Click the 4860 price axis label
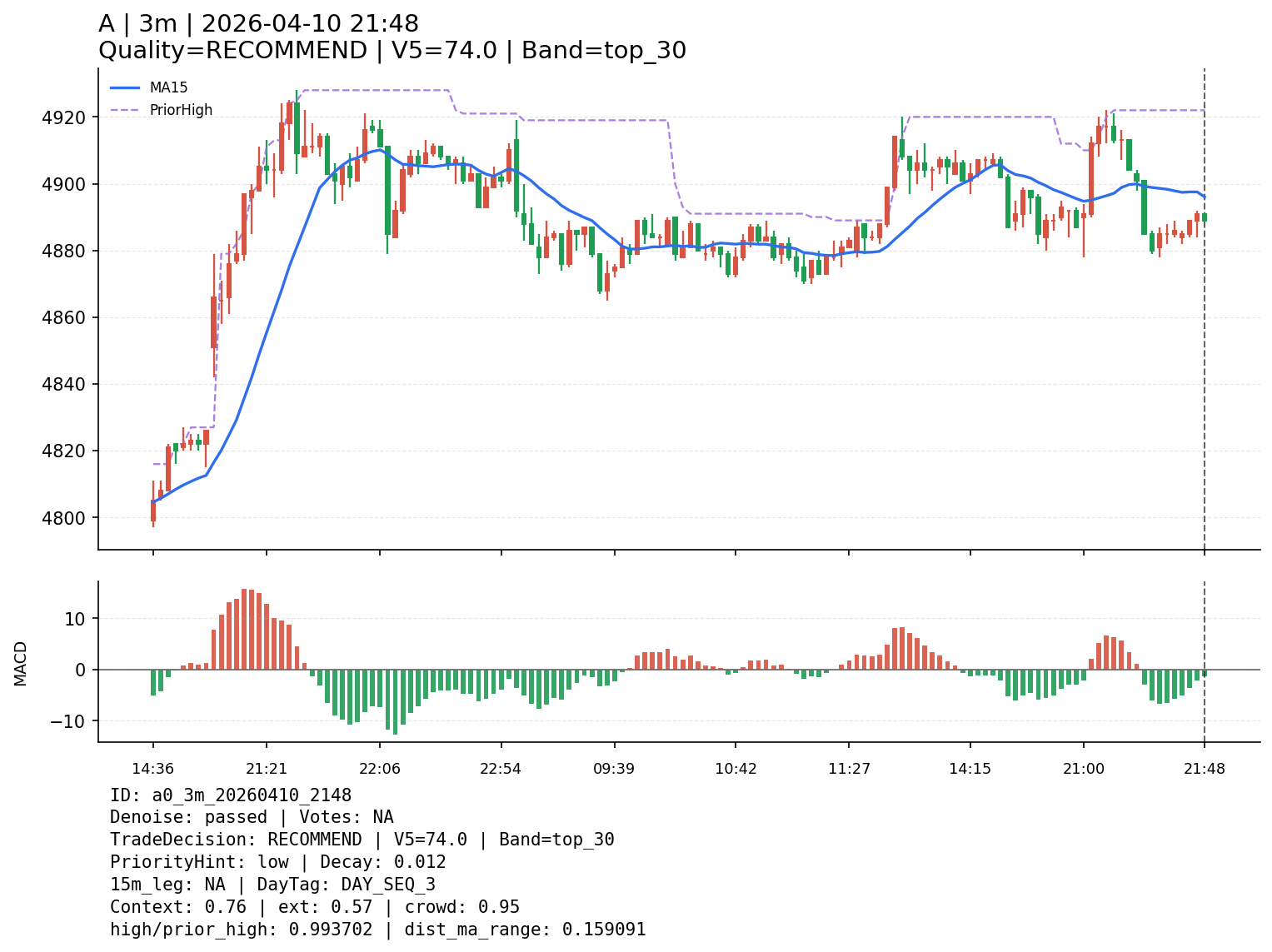The height and width of the screenshot is (952, 1272). [x=64, y=317]
